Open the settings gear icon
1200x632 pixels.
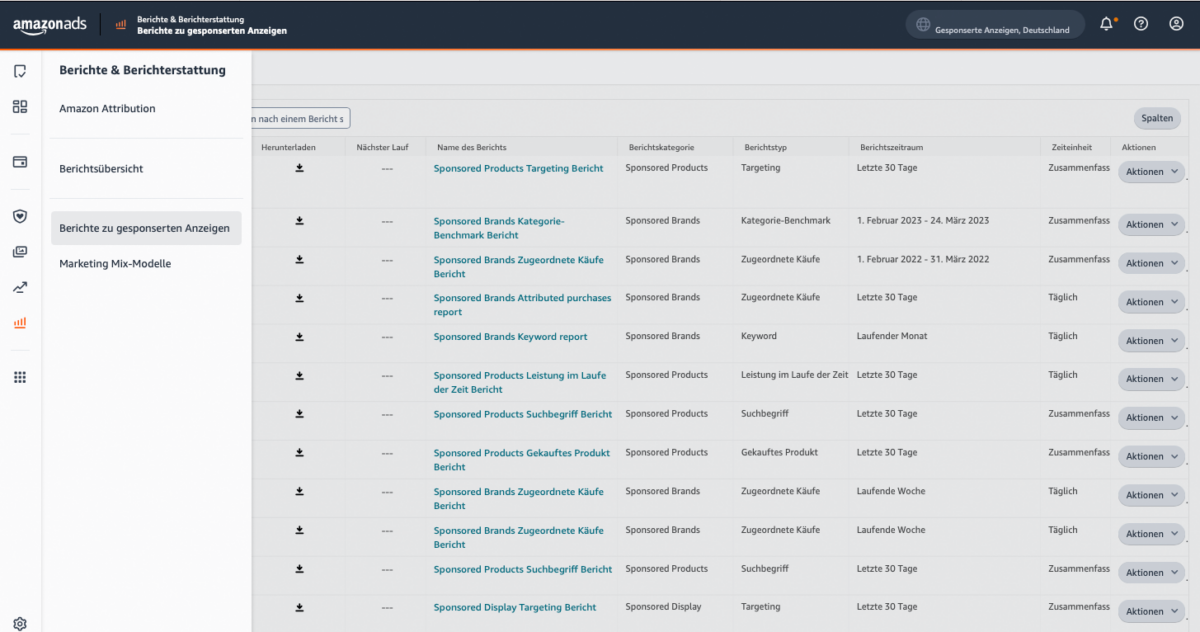pos(20,623)
